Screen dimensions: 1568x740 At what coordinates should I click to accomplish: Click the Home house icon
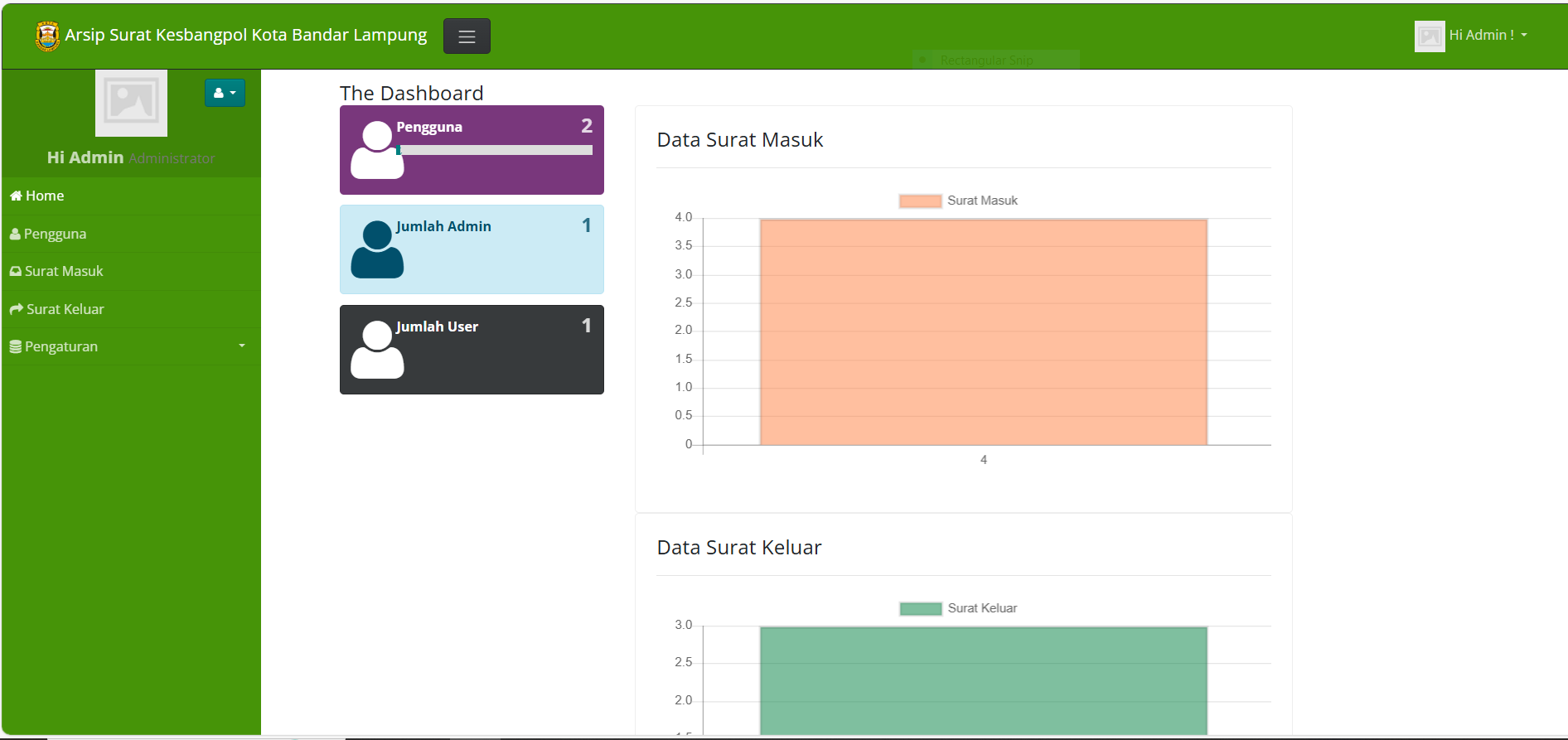16,196
